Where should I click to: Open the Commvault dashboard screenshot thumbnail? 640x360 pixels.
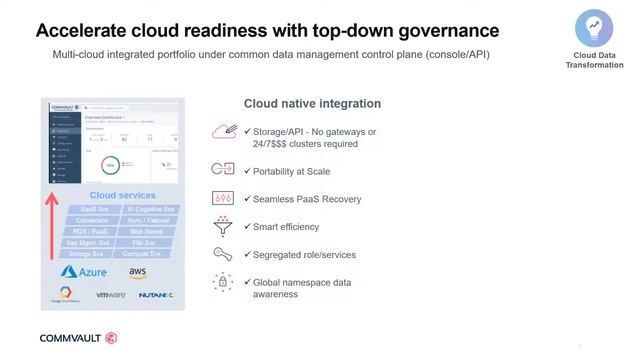pos(113,143)
